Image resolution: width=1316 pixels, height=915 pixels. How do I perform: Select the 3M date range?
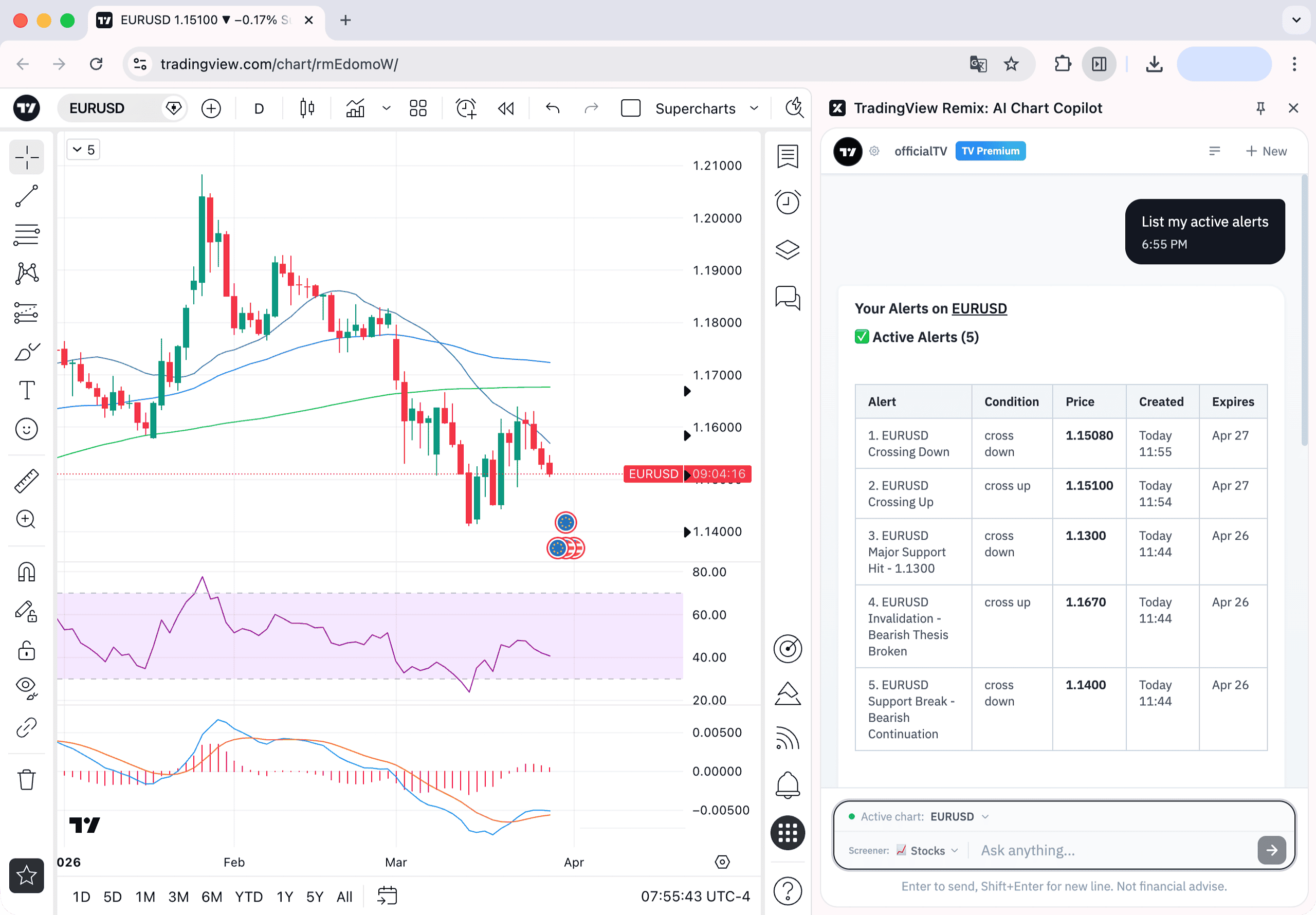click(178, 896)
